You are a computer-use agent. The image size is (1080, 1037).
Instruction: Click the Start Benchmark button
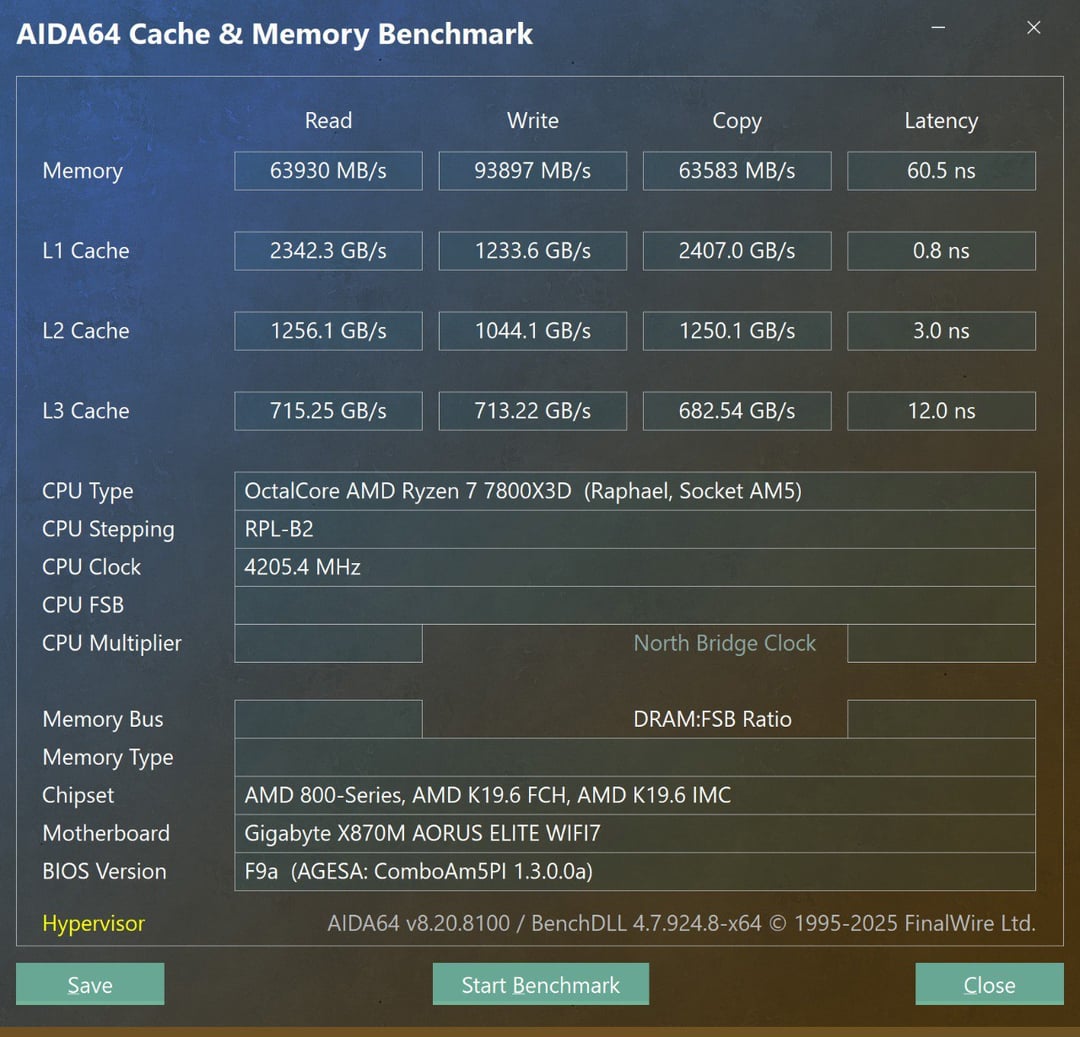click(x=540, y=985)
